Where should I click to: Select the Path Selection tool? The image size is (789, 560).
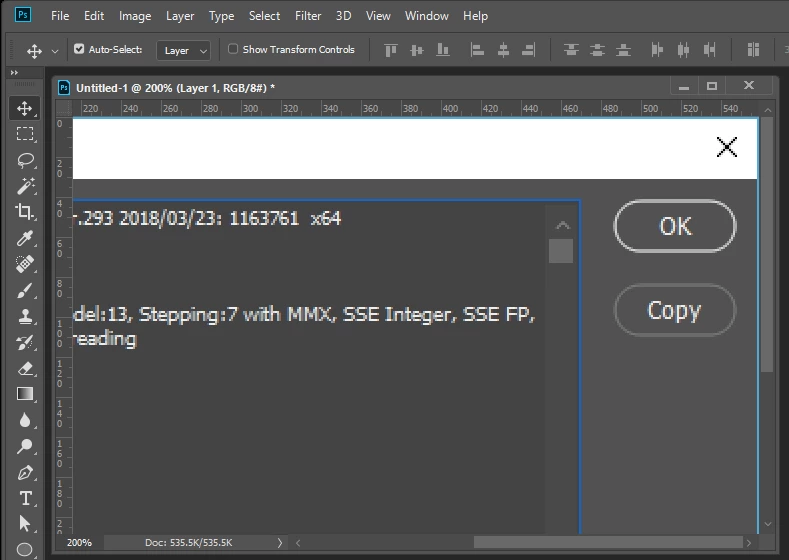(x=25, y=524)
